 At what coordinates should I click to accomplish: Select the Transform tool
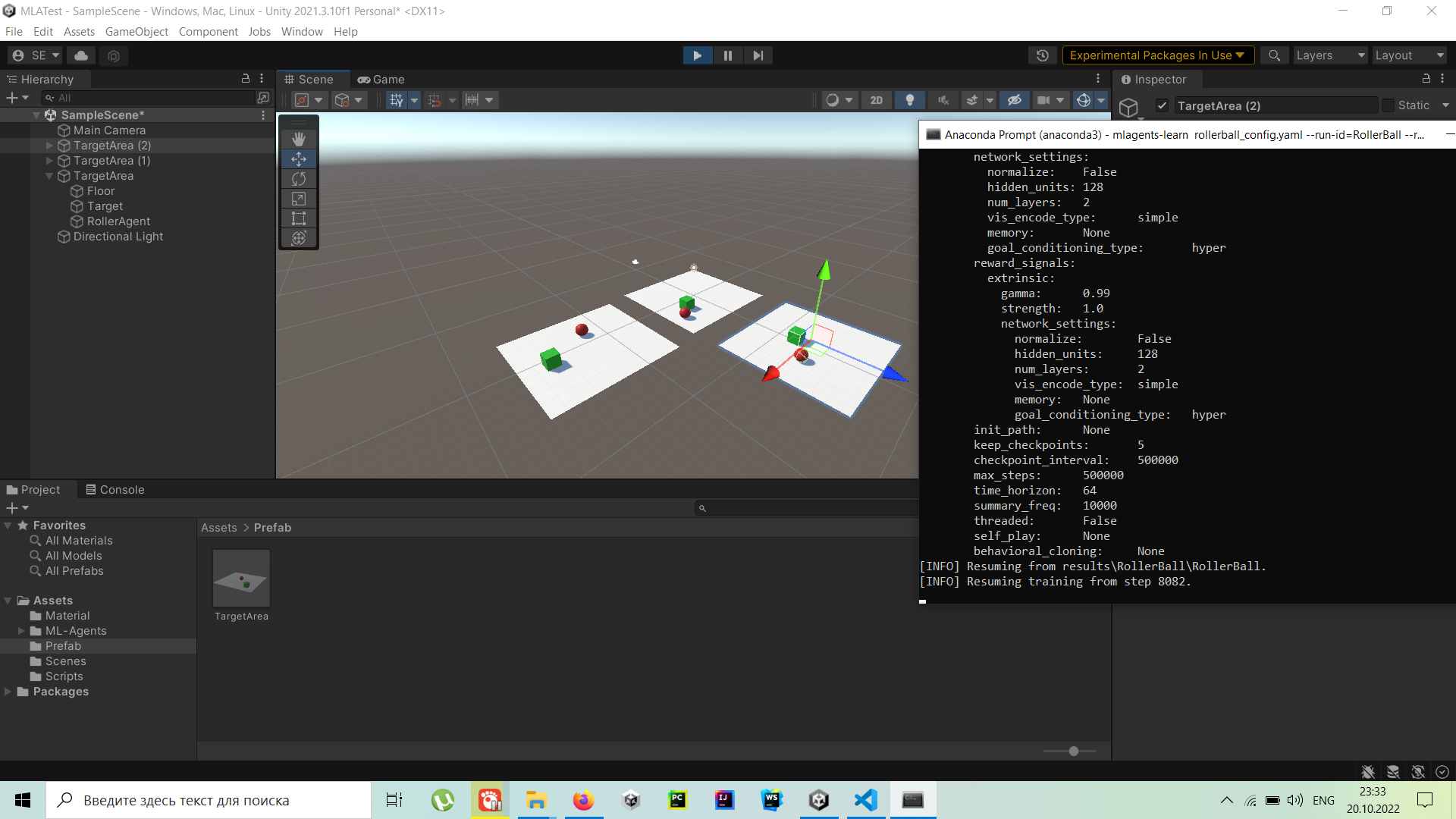[299, 238]
